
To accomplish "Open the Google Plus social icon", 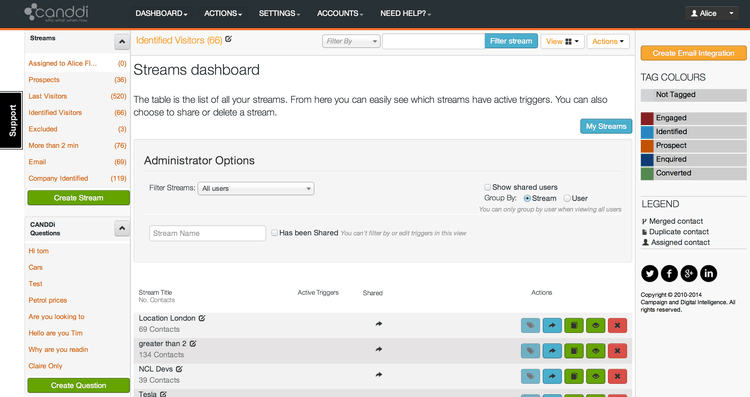I will (689, 274).
